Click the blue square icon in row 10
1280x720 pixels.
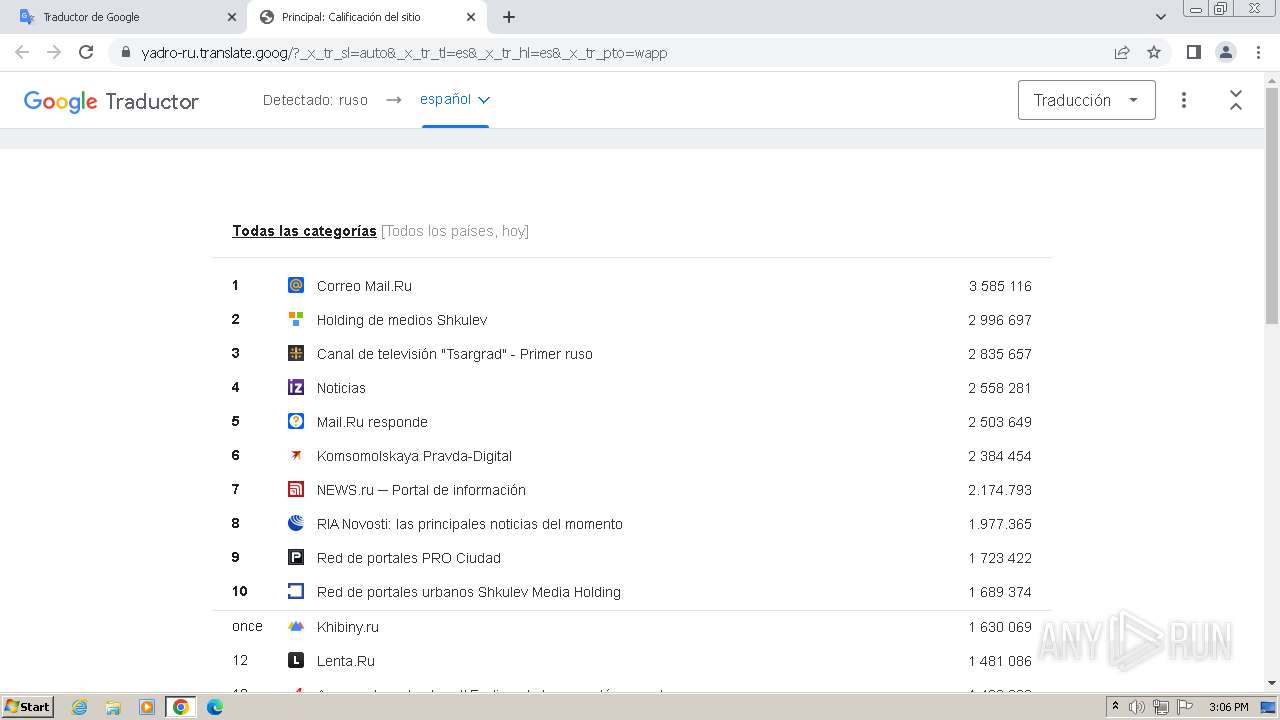point(296,591)
